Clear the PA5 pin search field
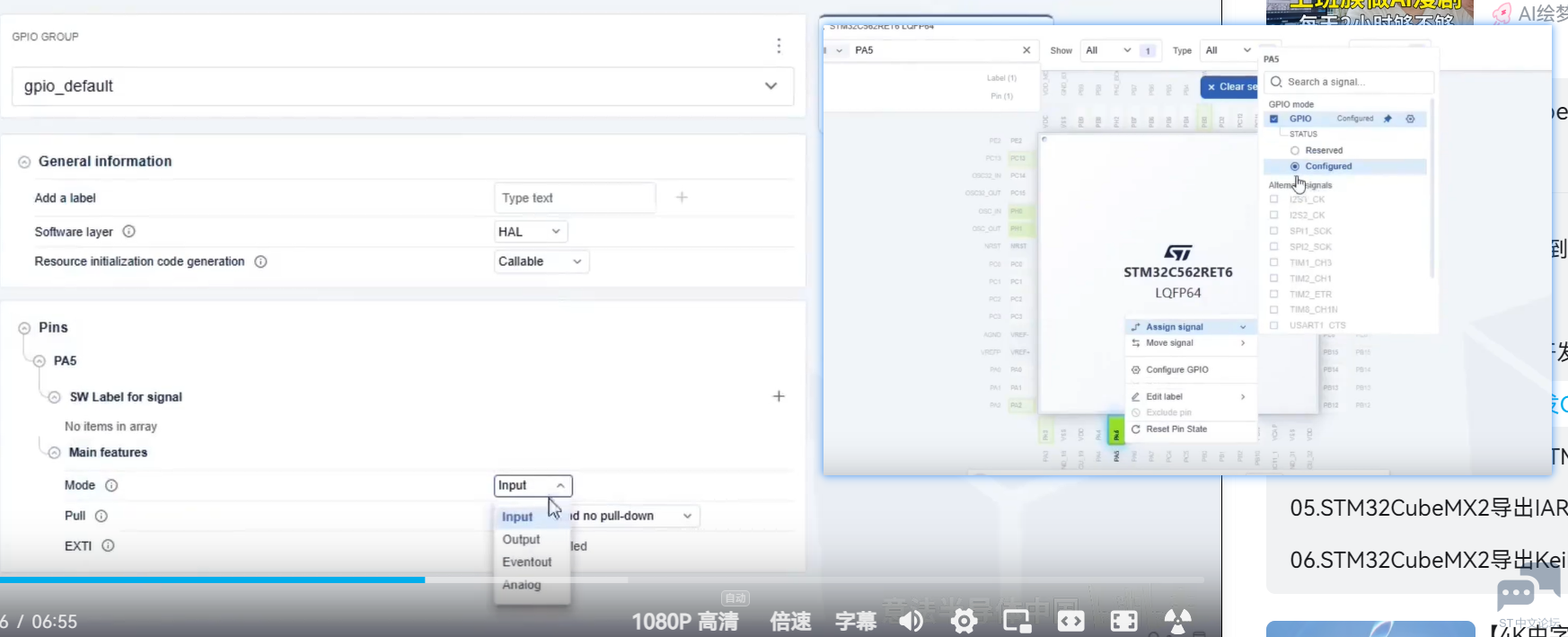Screen dimensions: 1568x637 pos(1026,50)
